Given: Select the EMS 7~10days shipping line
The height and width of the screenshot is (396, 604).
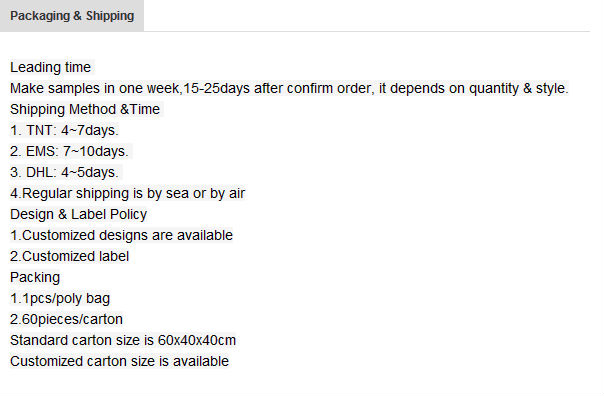Looking at the screenshot, I should click(69, 151).
